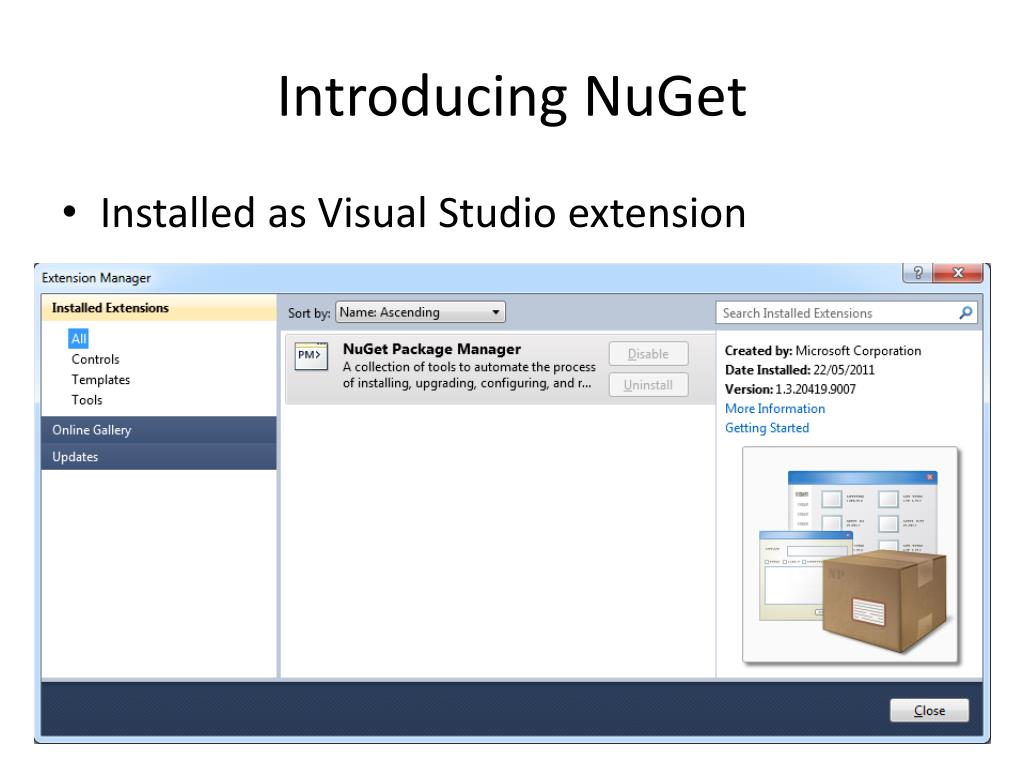Select the Installed Extensions section
This screenshot has width=1024, height=768.
pyautogui.click(x=159, y=308)
